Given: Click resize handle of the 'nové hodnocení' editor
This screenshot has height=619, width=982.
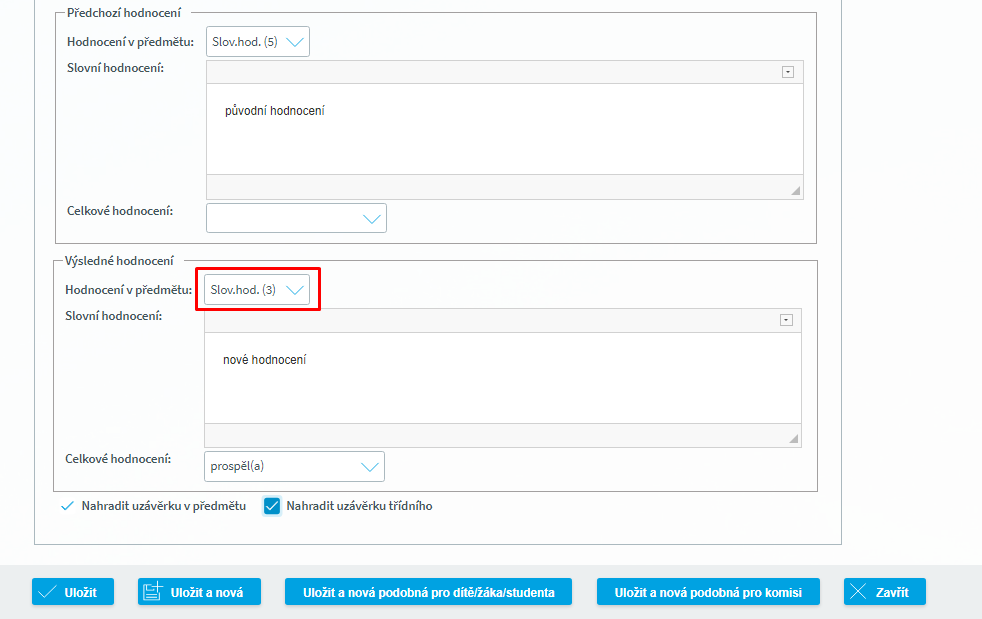Looking at the screenshot, I should tap(794, 438).
